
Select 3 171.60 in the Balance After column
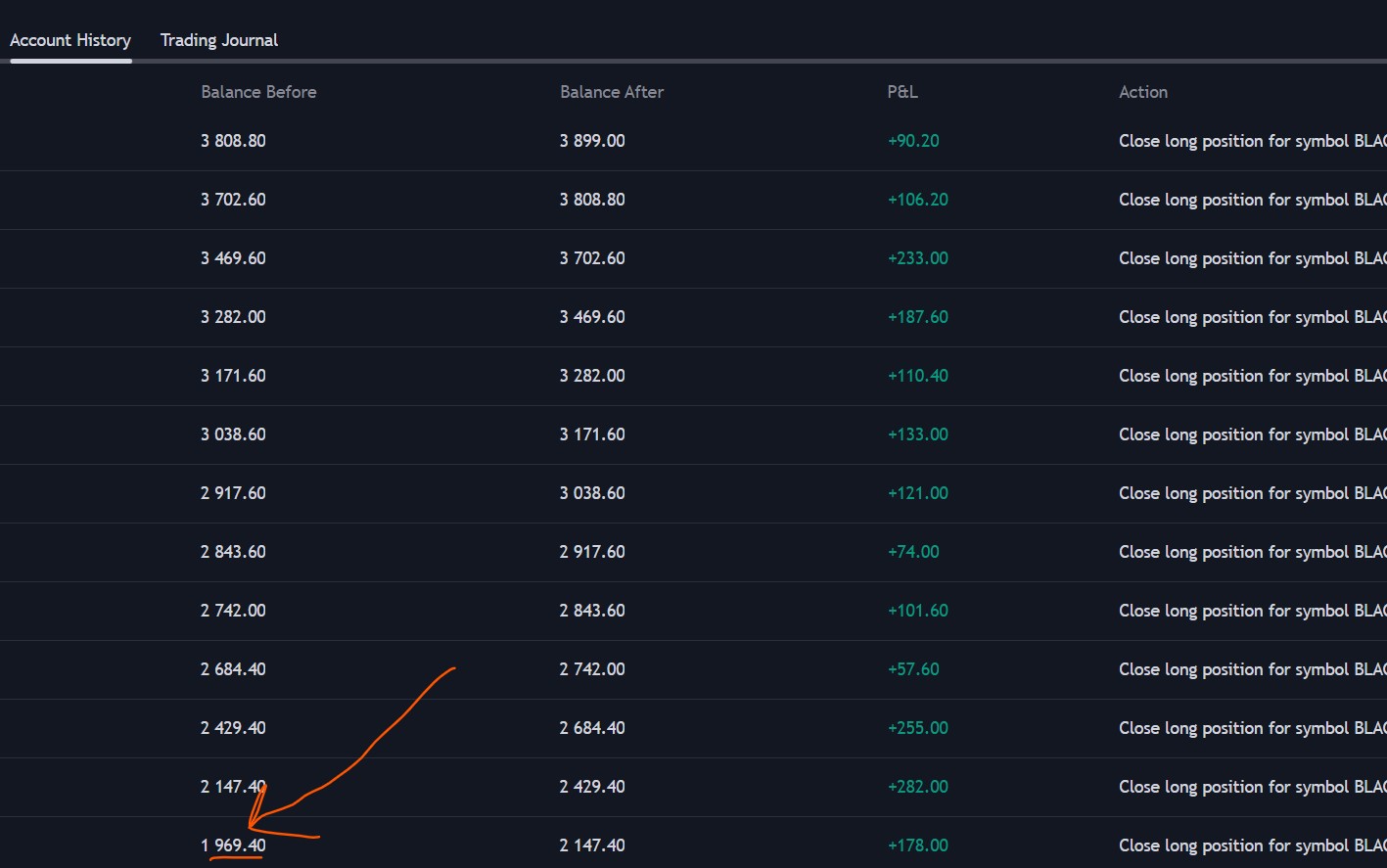(x=592, y=434)
